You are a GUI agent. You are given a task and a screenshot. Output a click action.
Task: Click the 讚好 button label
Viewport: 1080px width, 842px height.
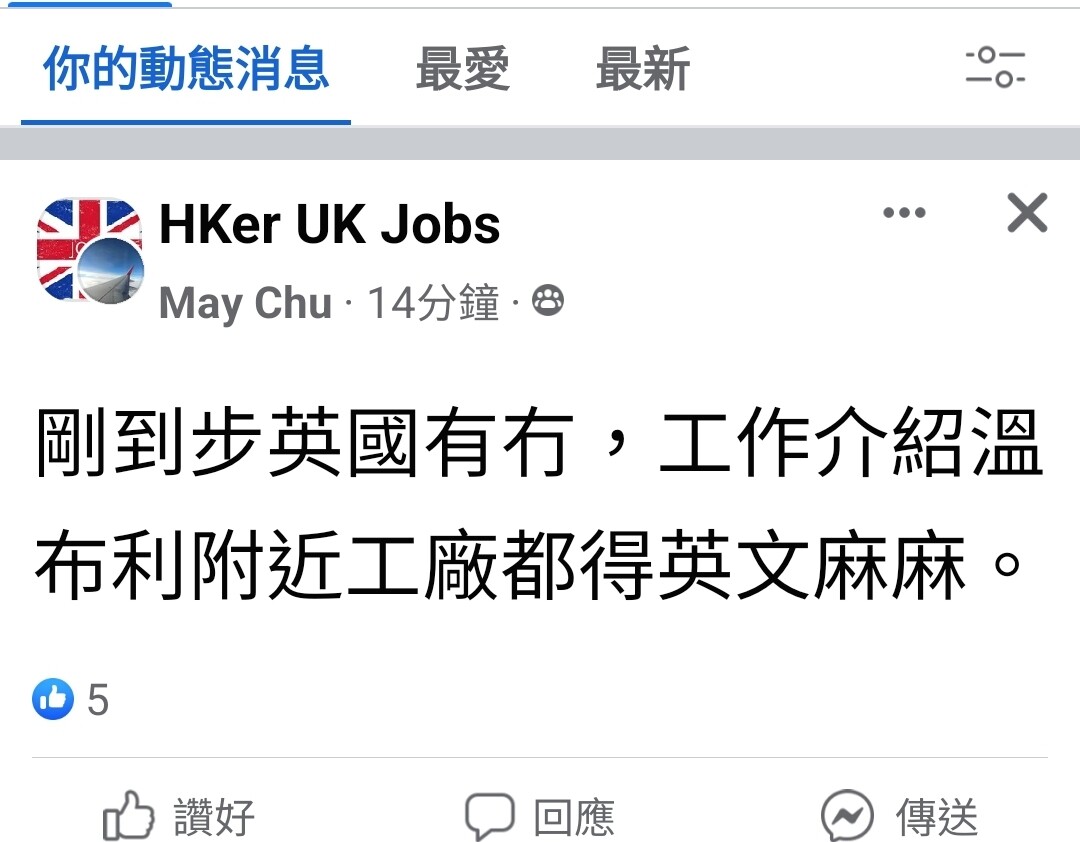214,817
